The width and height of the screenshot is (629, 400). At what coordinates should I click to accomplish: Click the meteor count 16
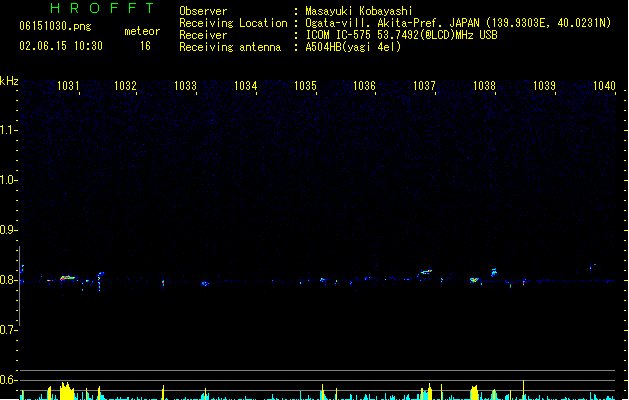click(x=145, y=46)
